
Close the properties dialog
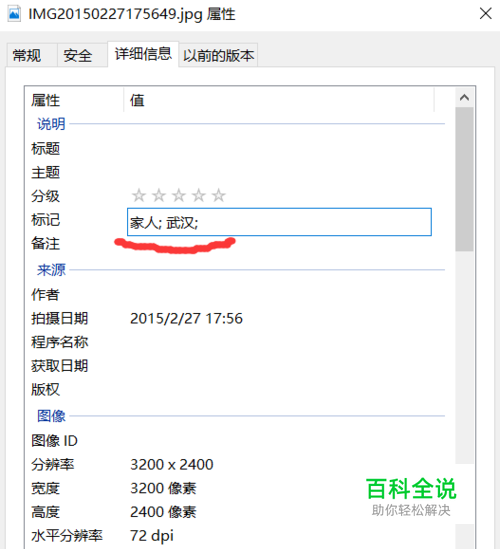coord(486,14)
